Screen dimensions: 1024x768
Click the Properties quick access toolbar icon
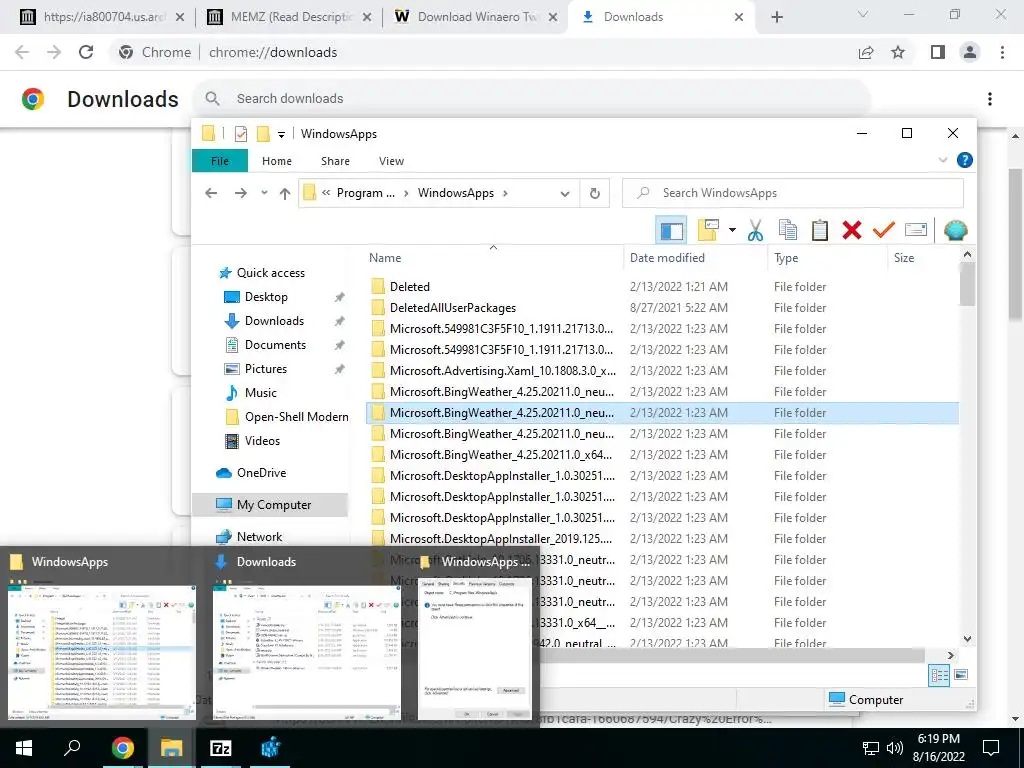[241, 134]
